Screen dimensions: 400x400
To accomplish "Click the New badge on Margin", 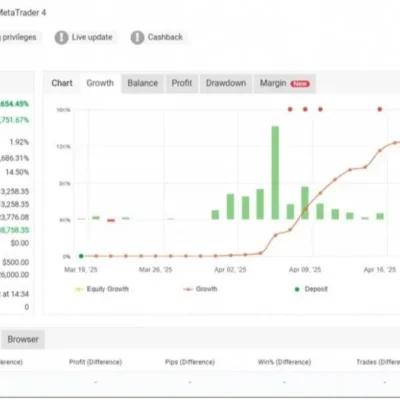I will click(x=300, y=84).
